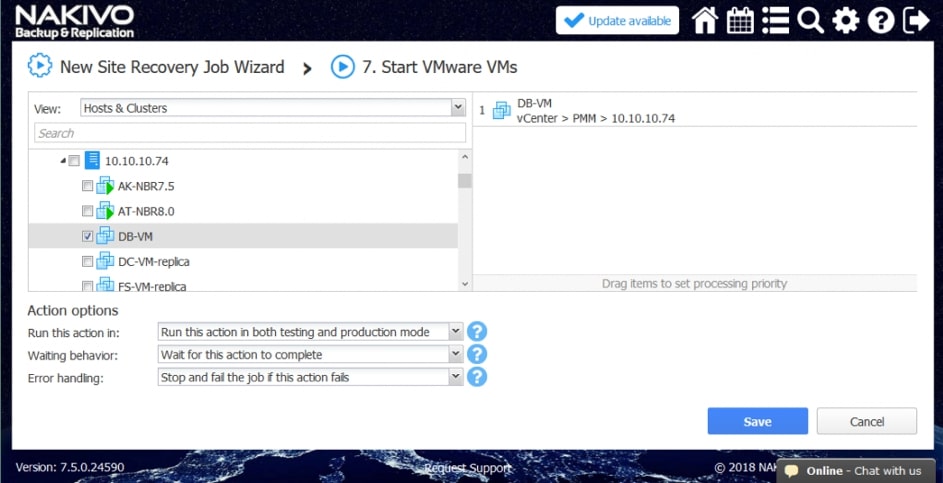The width and height of the screenshot is (943, 483).
Task: Click the 7. Start VMware VMs title
Action: (x=440, y=66)
